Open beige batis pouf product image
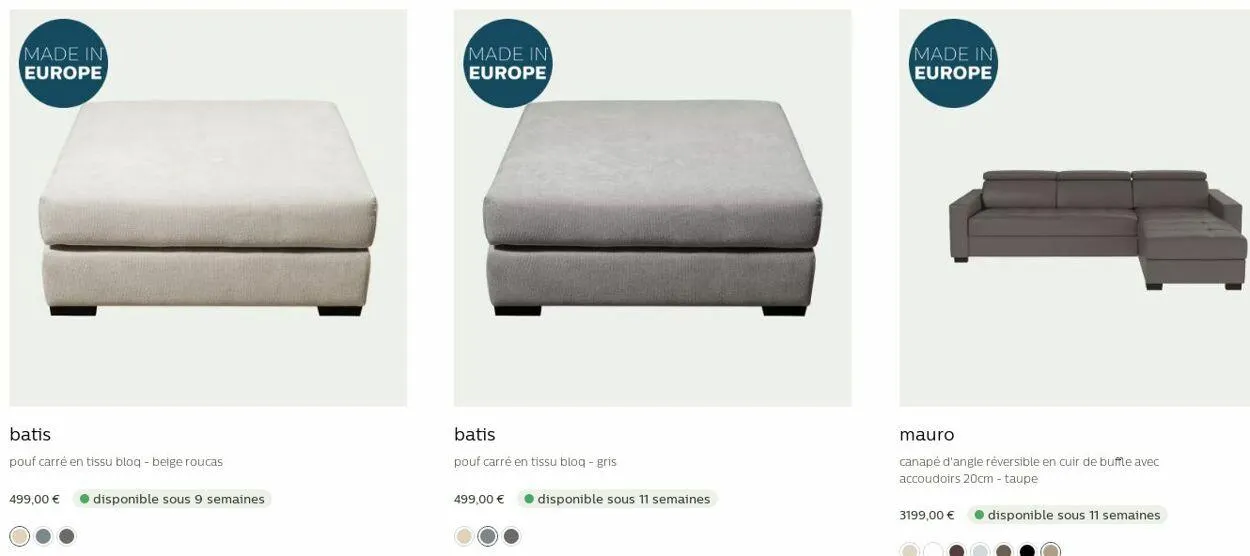Screen dimensions: 1250x556 click(208, 208)
